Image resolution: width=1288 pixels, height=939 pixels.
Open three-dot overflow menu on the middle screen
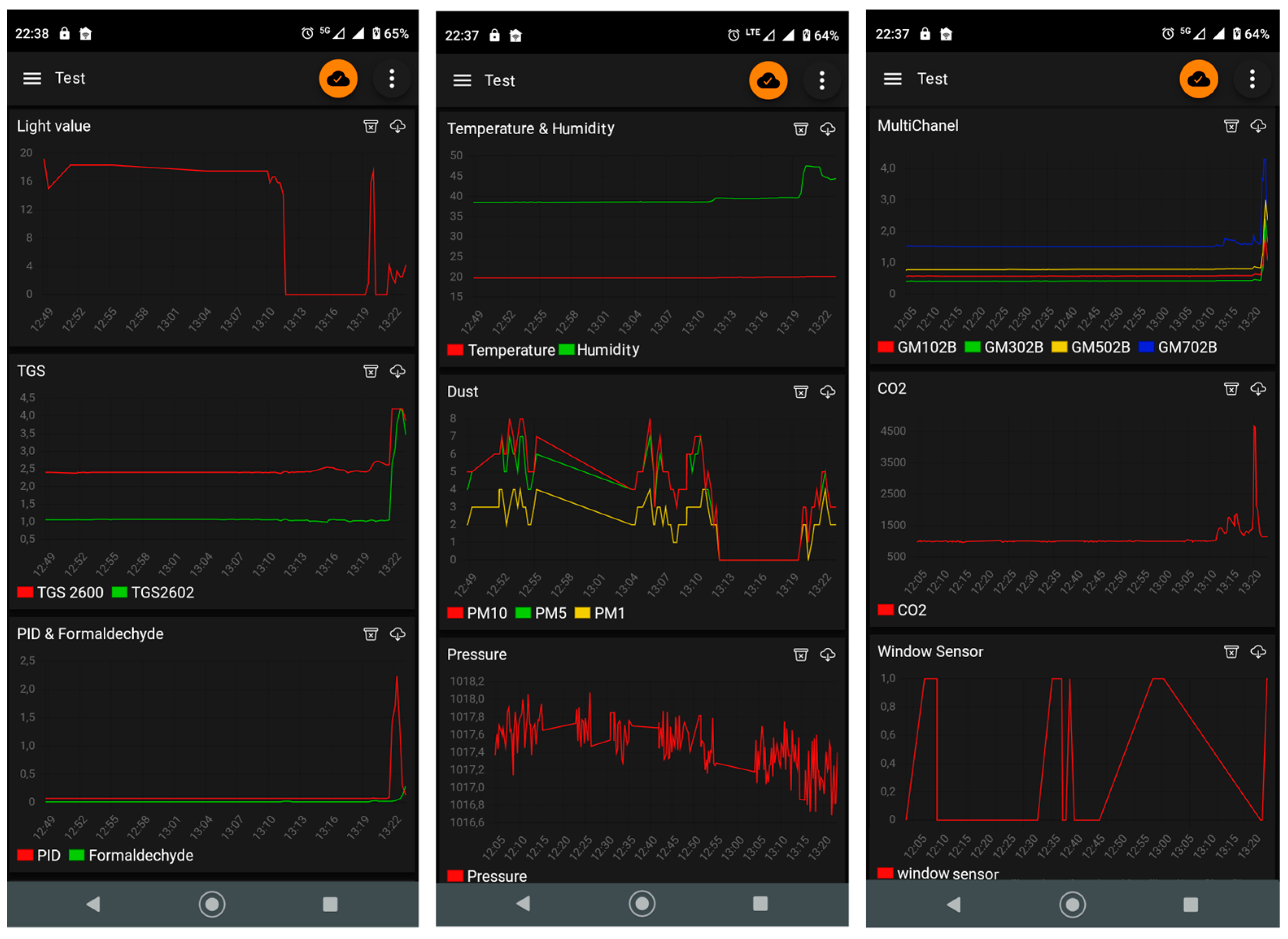point(822,81)
